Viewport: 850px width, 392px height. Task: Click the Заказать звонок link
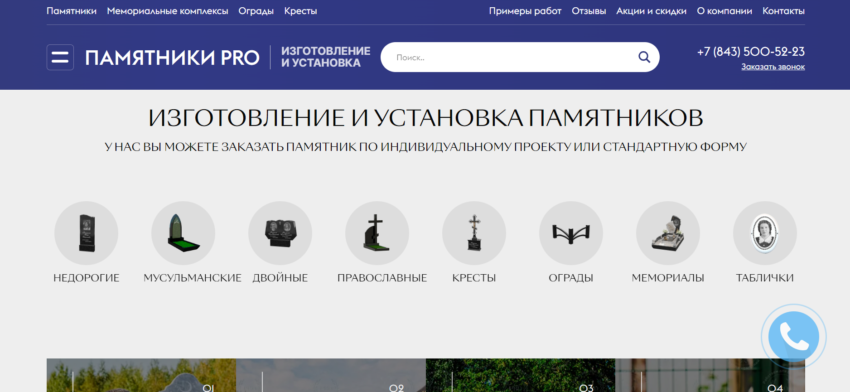(773, 67)
